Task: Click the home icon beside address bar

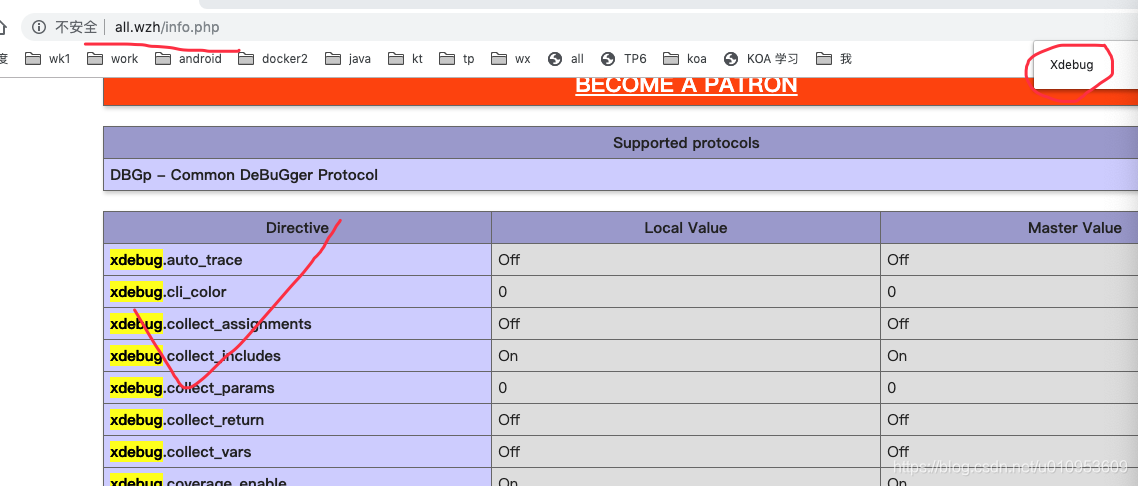Action: point(2,28)
